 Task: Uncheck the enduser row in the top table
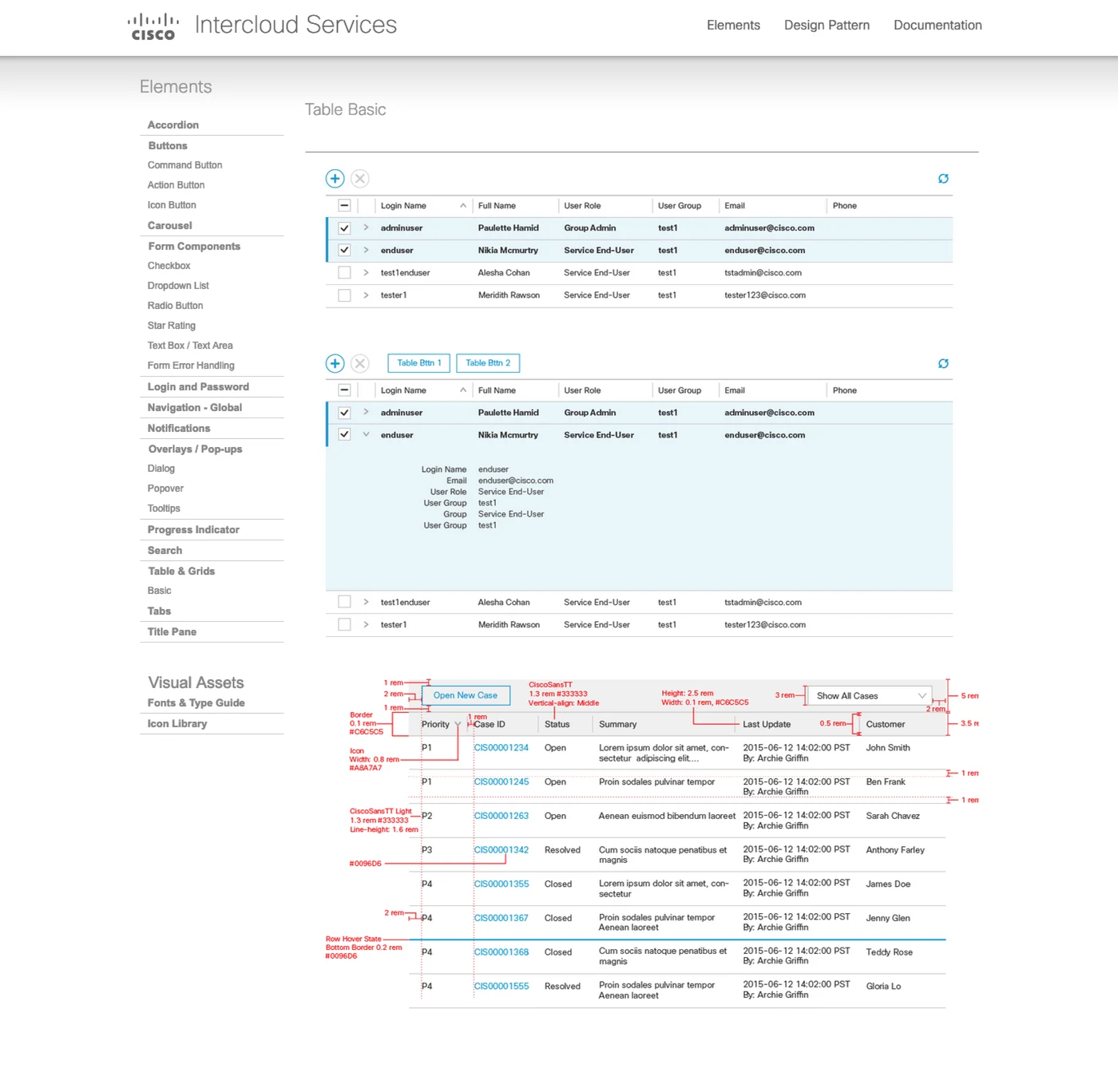pyautogui.click(x=344, y=251)
